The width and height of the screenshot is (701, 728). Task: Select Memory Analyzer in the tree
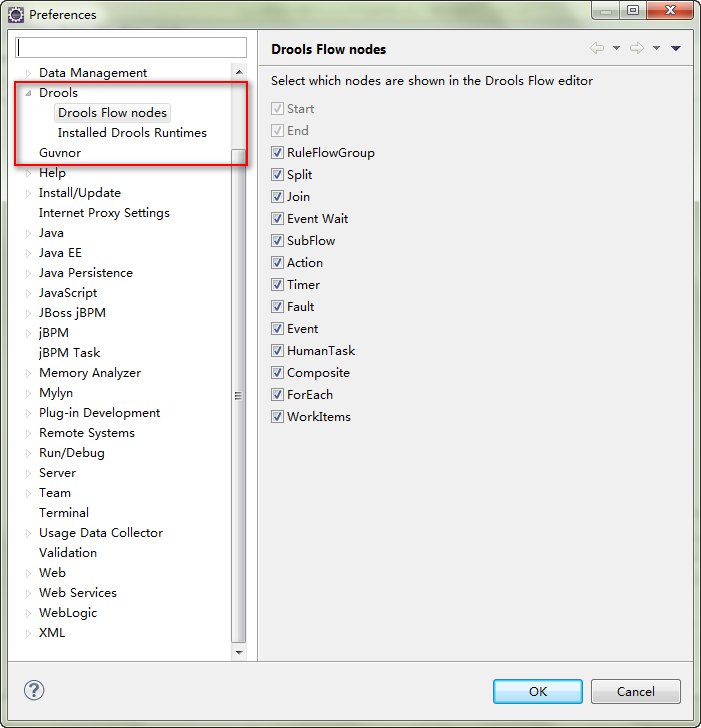(x=90, y=373)
